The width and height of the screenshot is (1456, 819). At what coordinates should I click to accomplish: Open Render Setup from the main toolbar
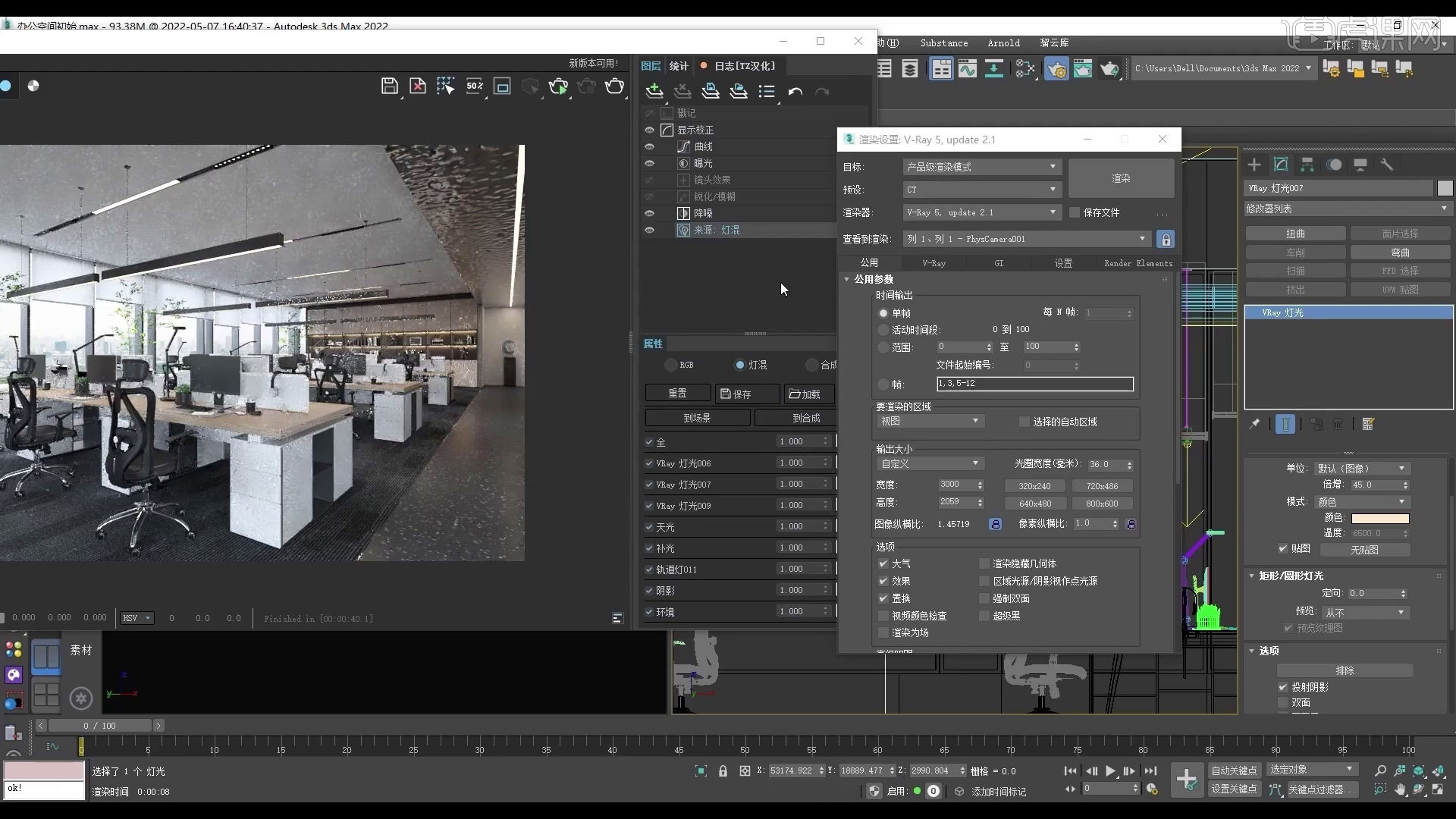(1056, 68)
